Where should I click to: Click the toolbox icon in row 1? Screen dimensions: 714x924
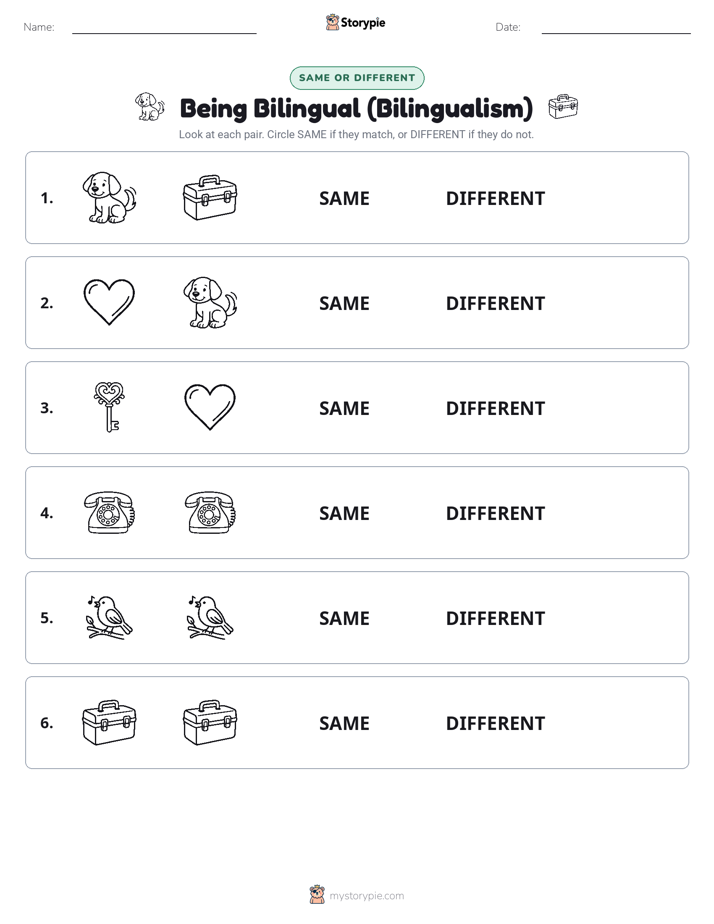tap(210, 197)
